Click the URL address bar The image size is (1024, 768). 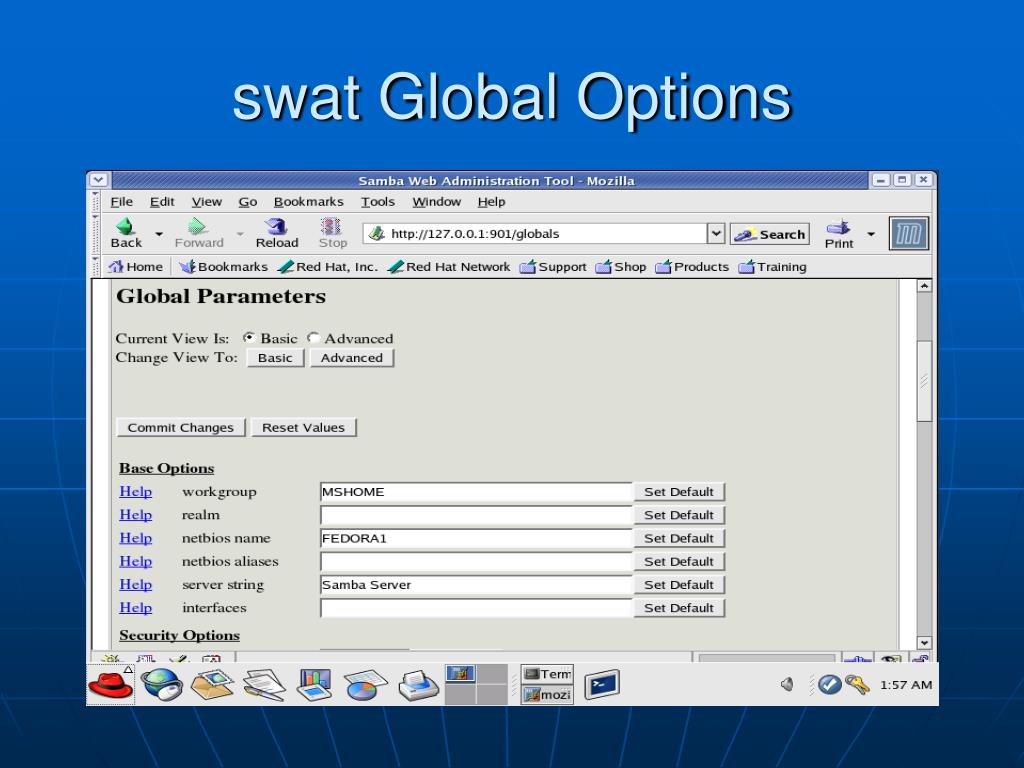(536, 233)
